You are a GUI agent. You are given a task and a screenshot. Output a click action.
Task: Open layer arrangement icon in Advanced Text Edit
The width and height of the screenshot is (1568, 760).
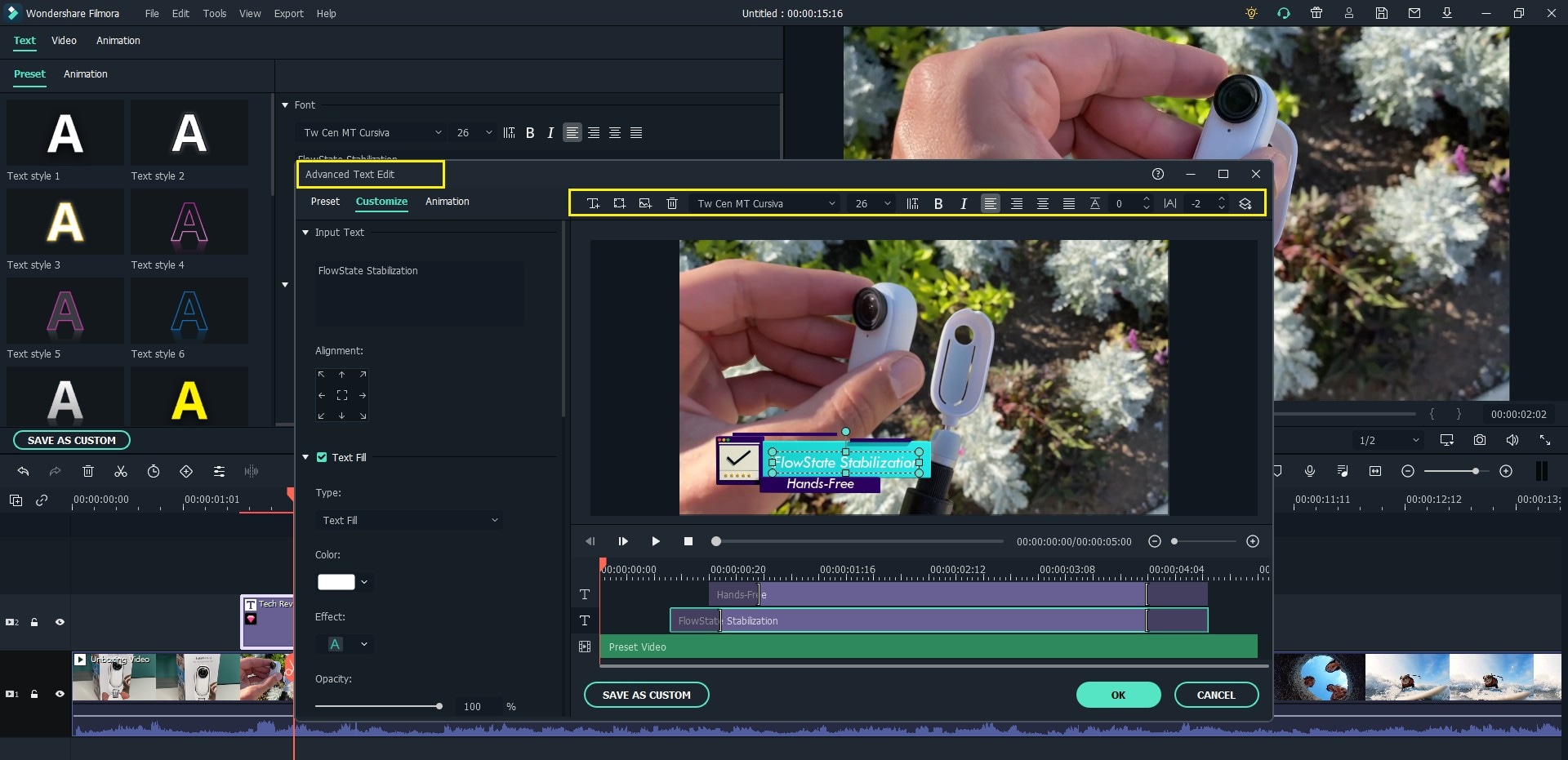(1245, 203)
